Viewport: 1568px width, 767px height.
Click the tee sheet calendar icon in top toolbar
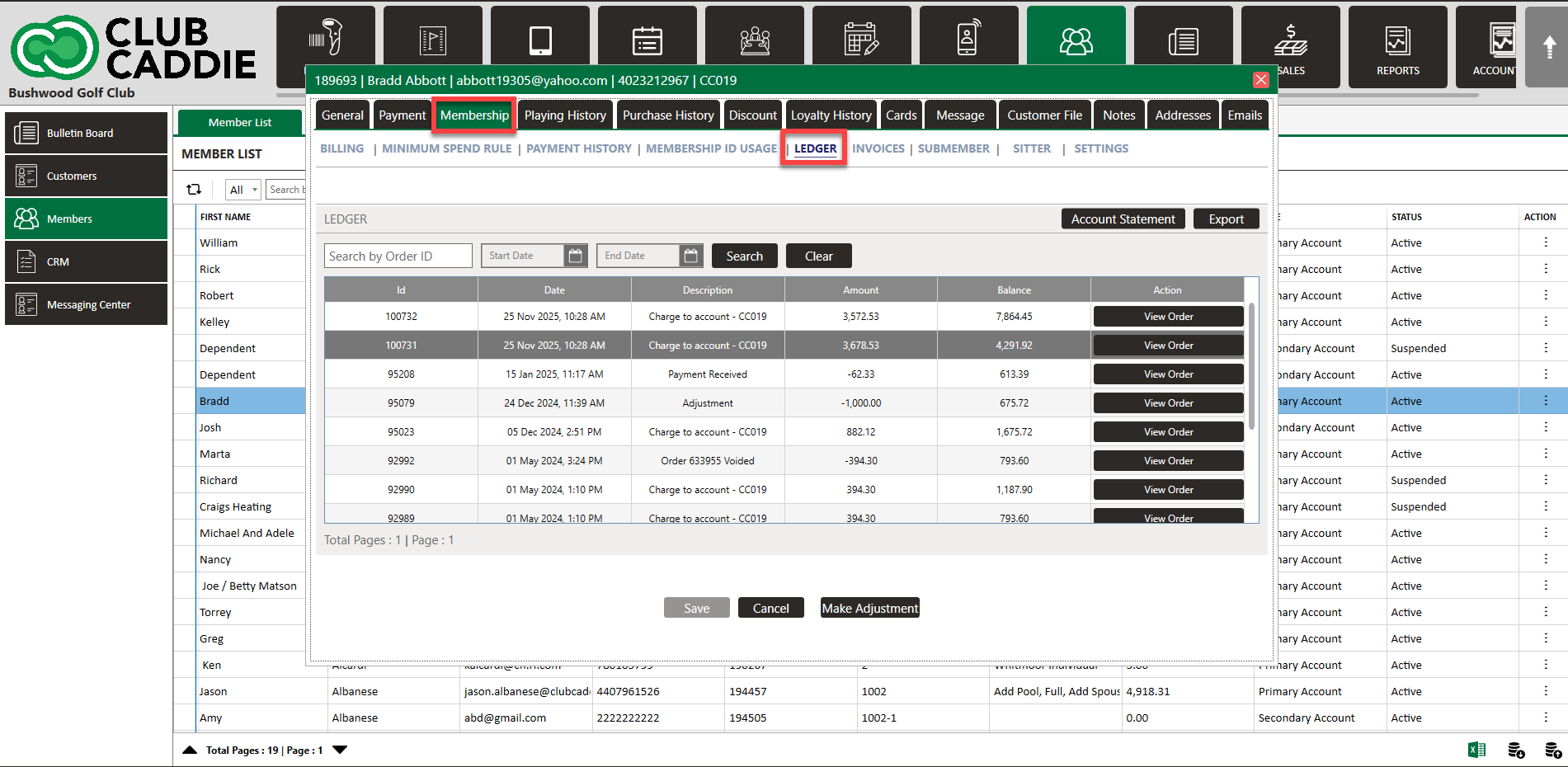click(x=647, y=41)
